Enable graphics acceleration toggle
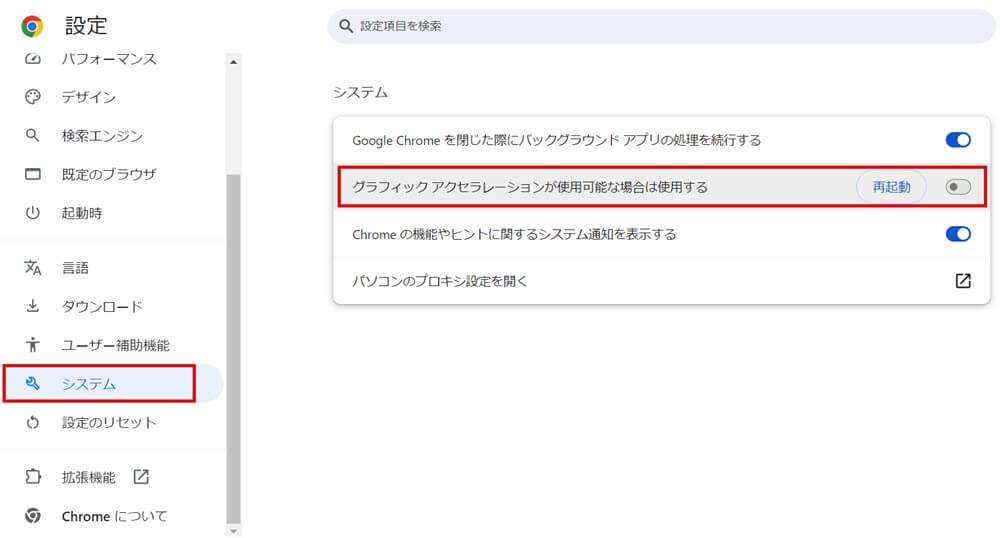Screen dimensions: 1000x538 [958, 187]
